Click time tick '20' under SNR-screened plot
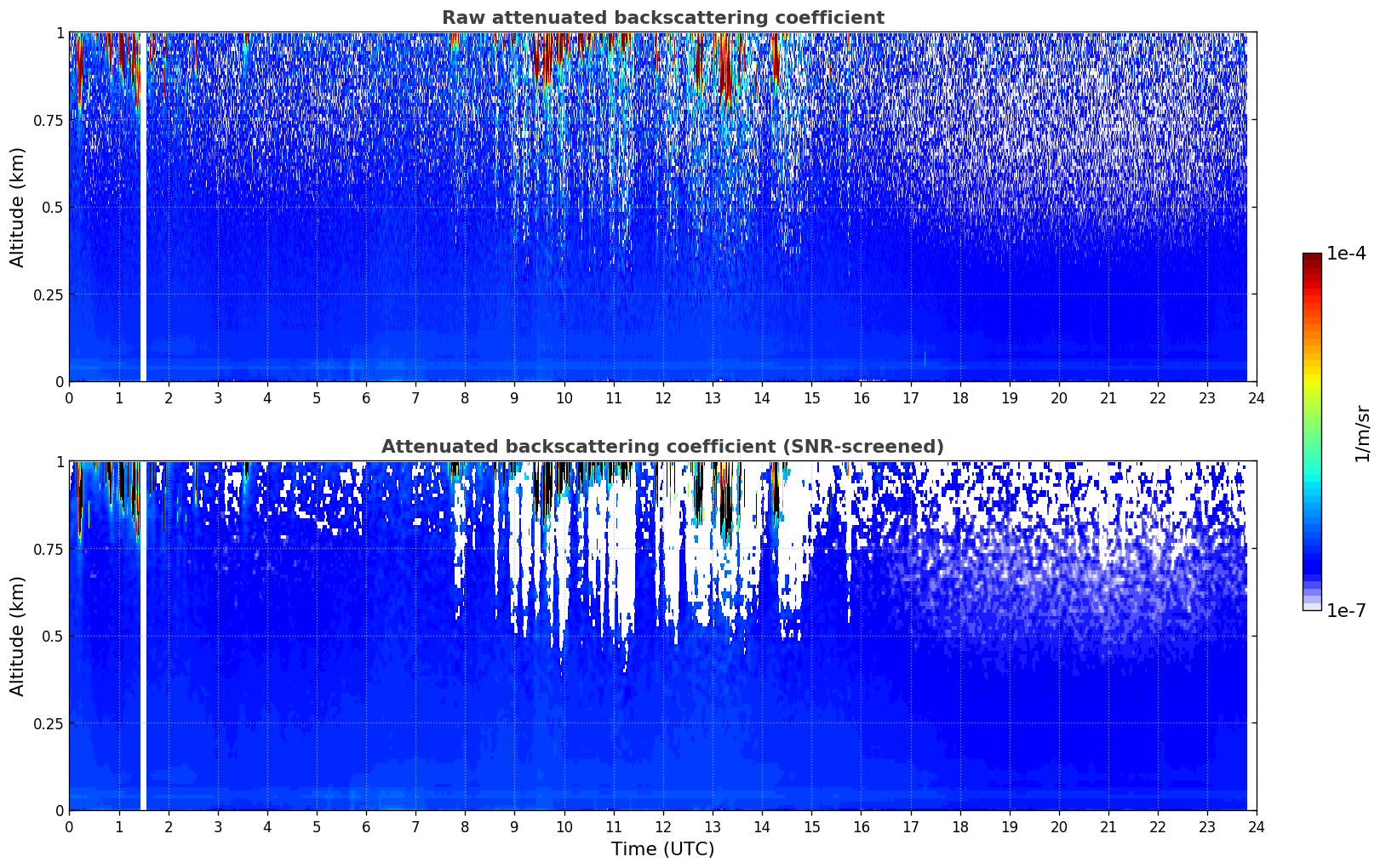This screenshot has width=1380, height=868. (1059, 826)
